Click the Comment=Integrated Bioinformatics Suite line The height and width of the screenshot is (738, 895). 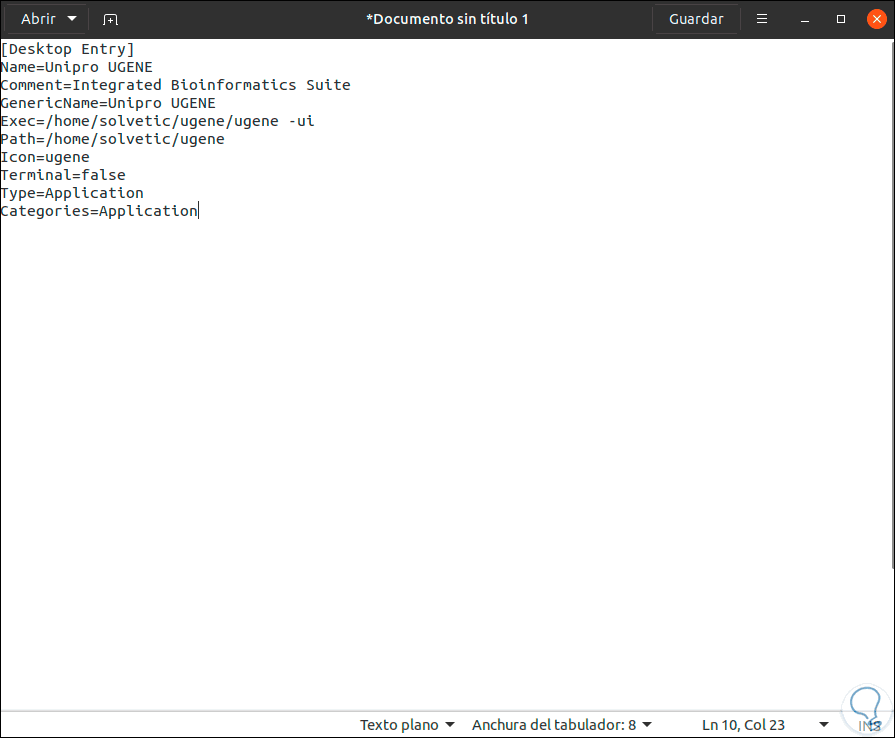[x=176, y=85]
